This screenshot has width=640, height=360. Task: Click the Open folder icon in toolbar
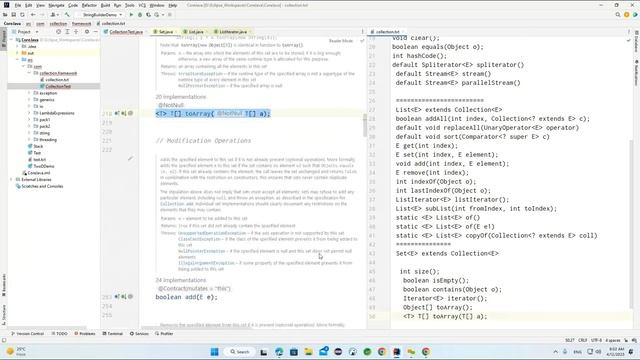5,15
